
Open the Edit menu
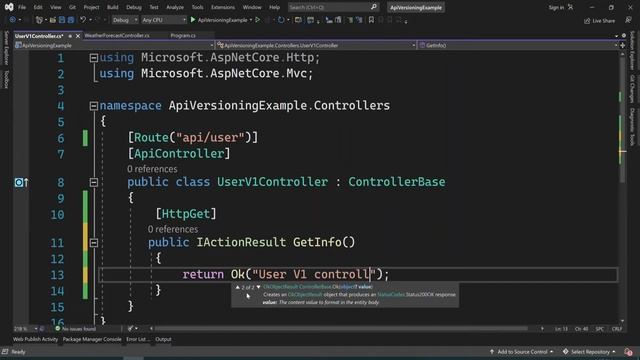38,7
